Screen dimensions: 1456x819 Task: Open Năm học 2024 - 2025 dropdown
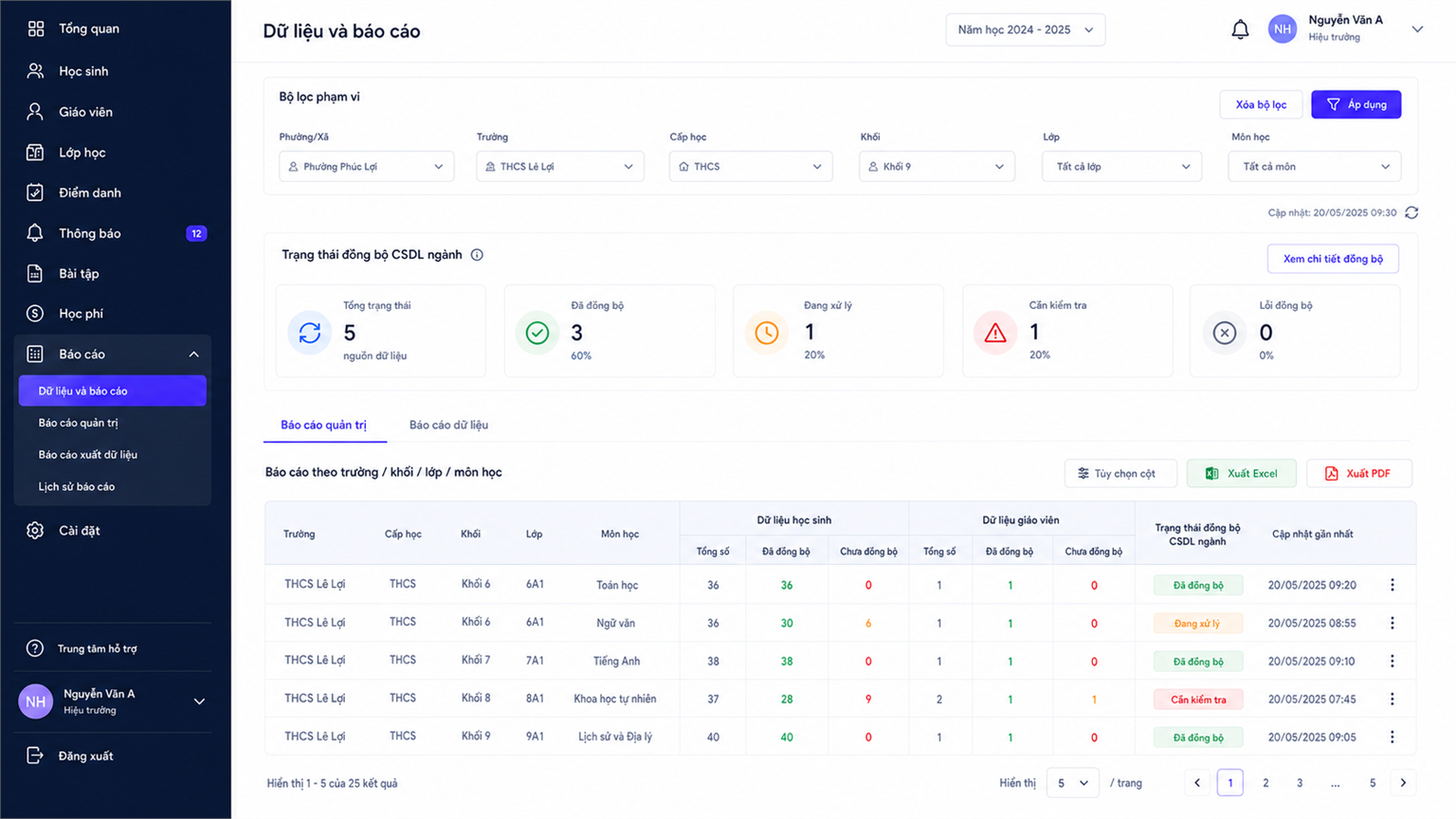(1025, 29)
